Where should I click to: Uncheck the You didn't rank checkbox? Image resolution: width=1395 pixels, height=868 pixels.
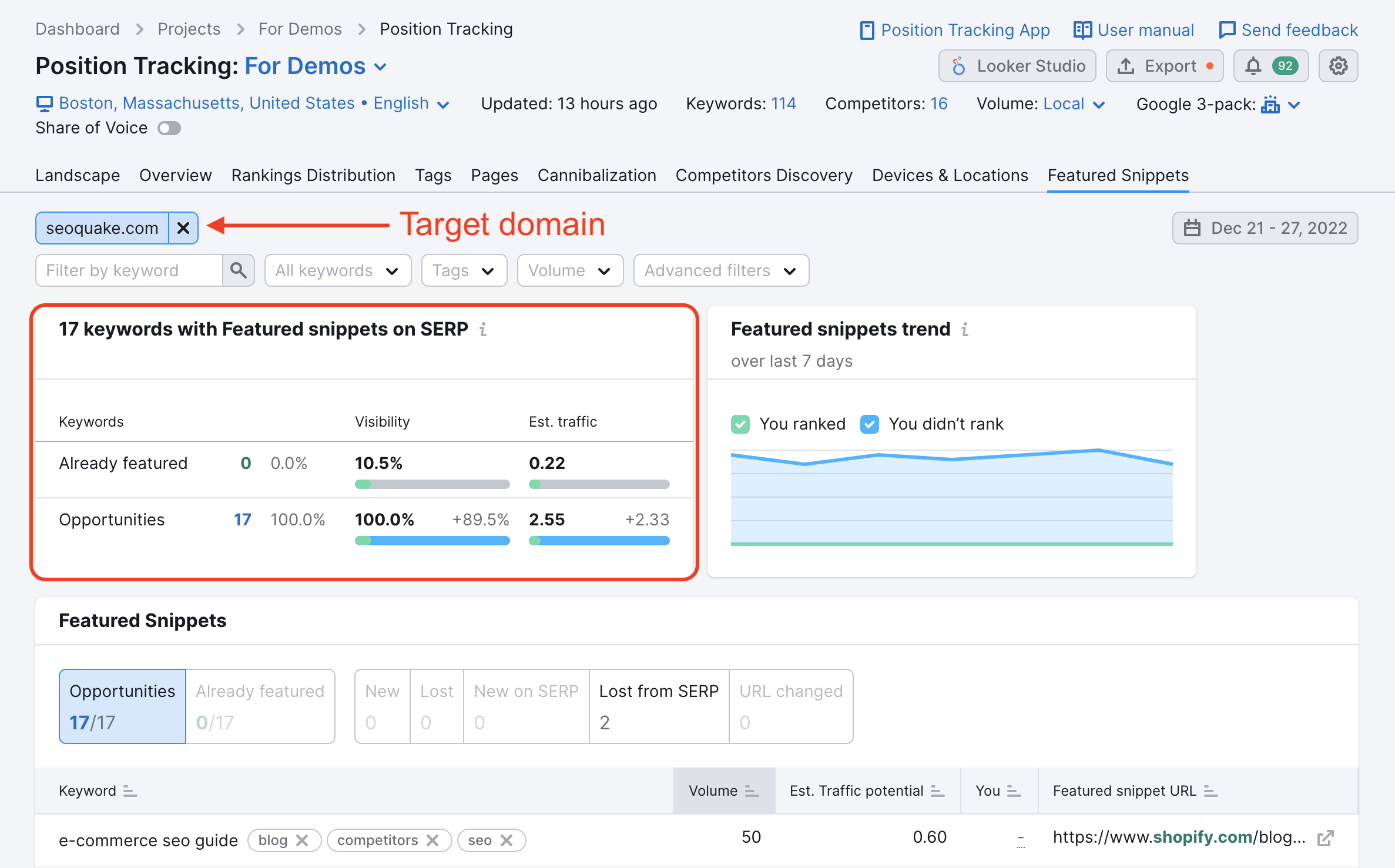point(870,424)
